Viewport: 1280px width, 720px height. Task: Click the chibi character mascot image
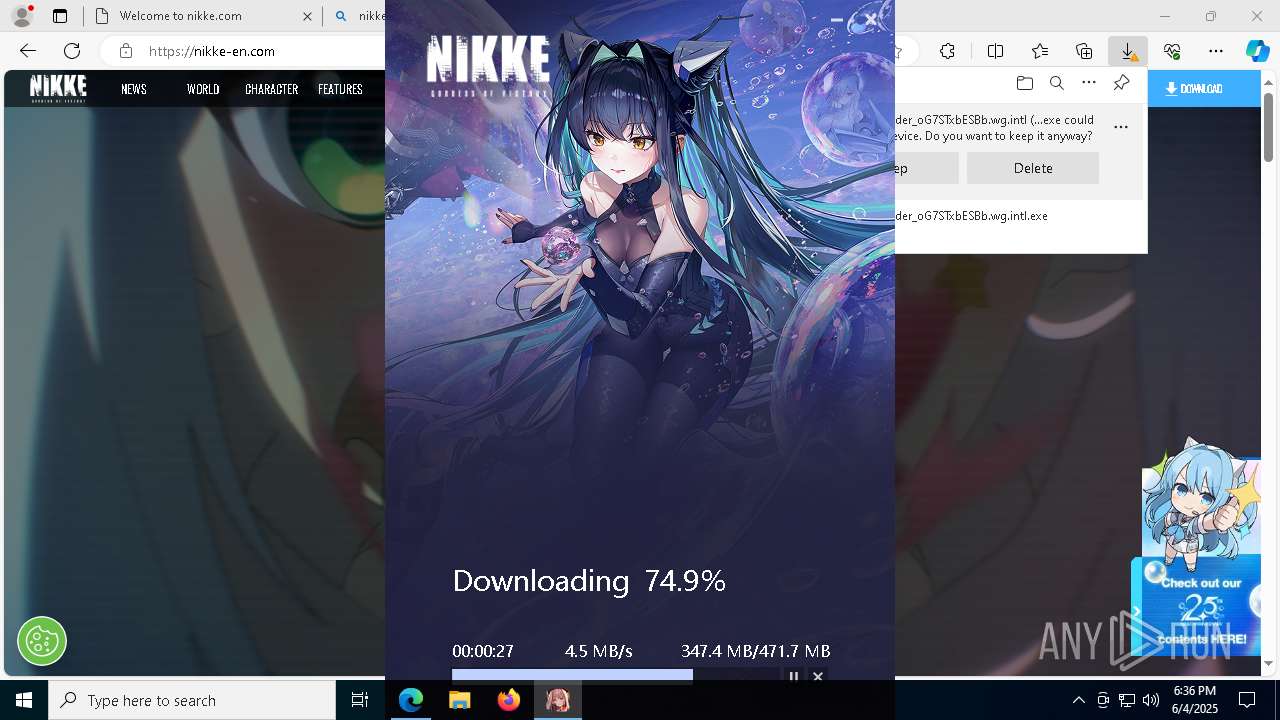(x=1200, y=505)
